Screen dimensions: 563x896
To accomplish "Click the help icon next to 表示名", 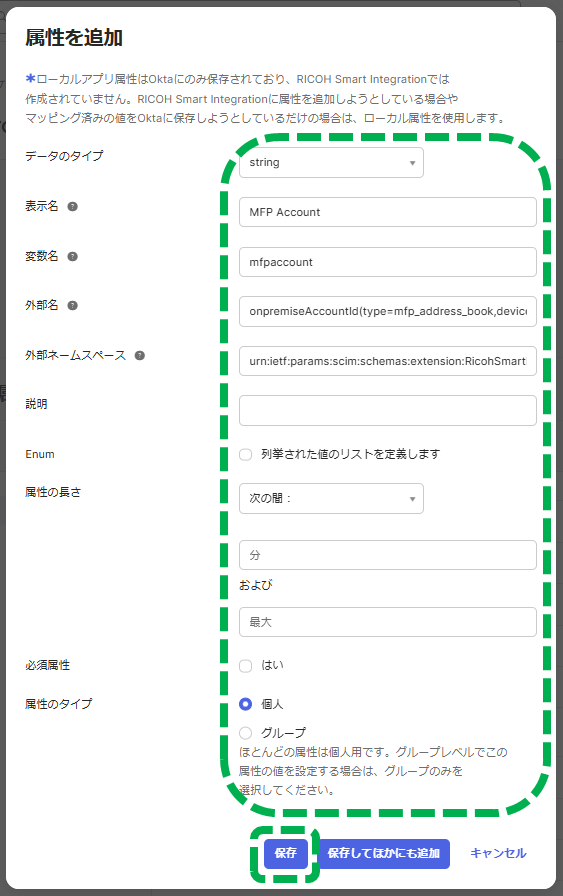I will click(73, 206).
